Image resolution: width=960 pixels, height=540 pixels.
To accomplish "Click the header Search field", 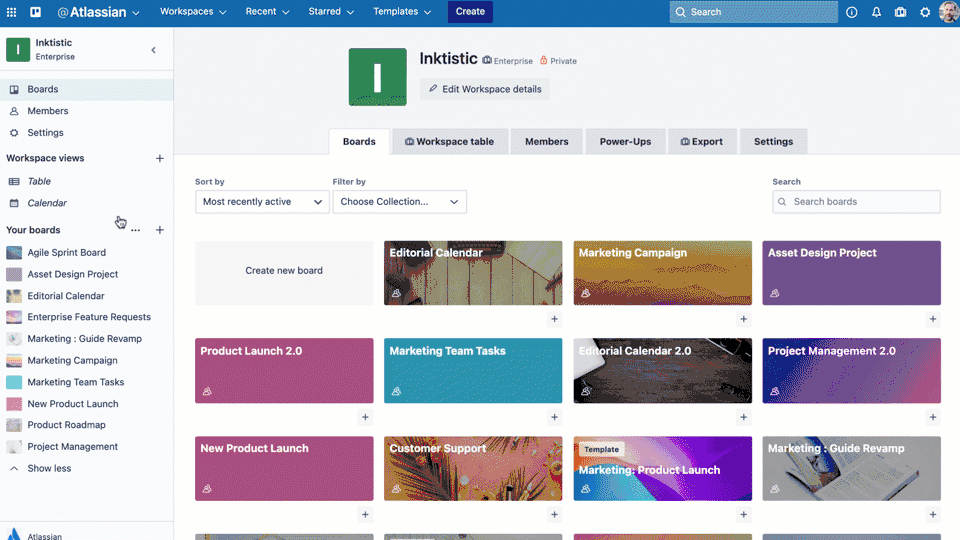I will tap(754, 12).
